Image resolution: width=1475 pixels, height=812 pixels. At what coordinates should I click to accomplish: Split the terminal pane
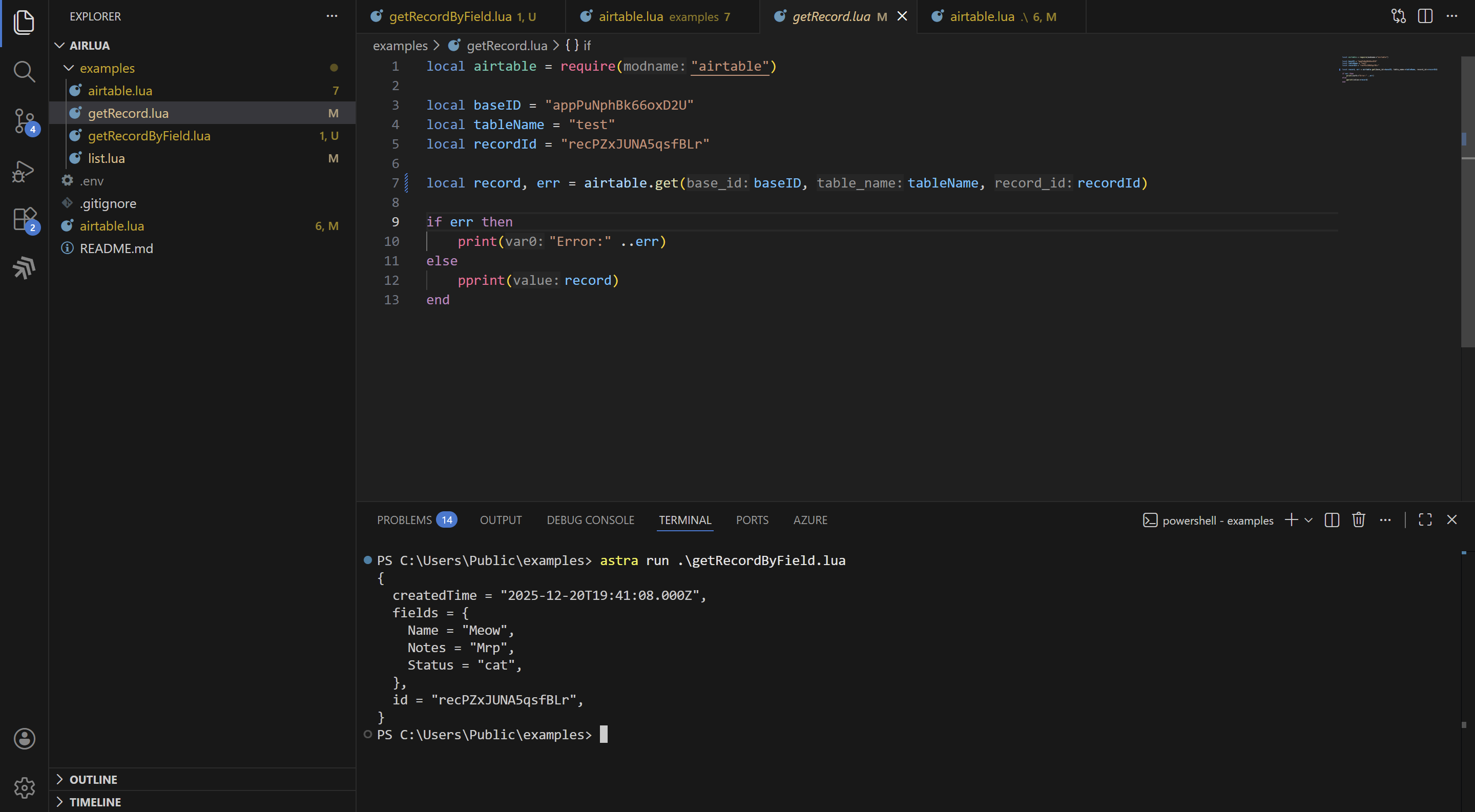tap(1331, 520)
